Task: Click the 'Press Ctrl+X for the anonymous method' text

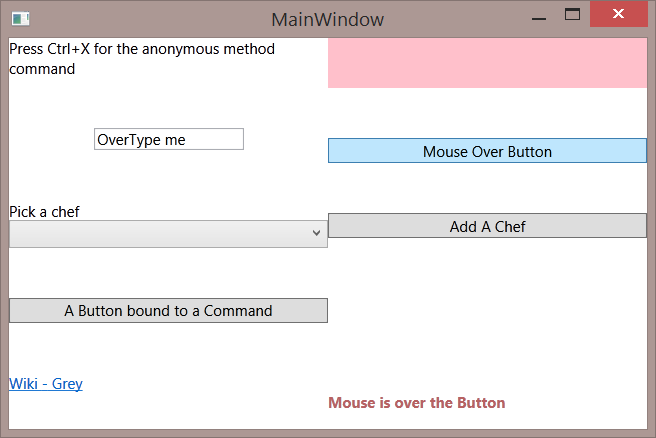Action: pos(142,49)
